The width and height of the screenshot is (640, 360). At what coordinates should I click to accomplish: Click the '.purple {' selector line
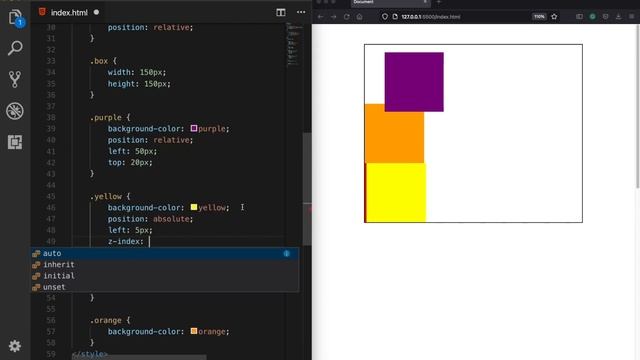110,118
